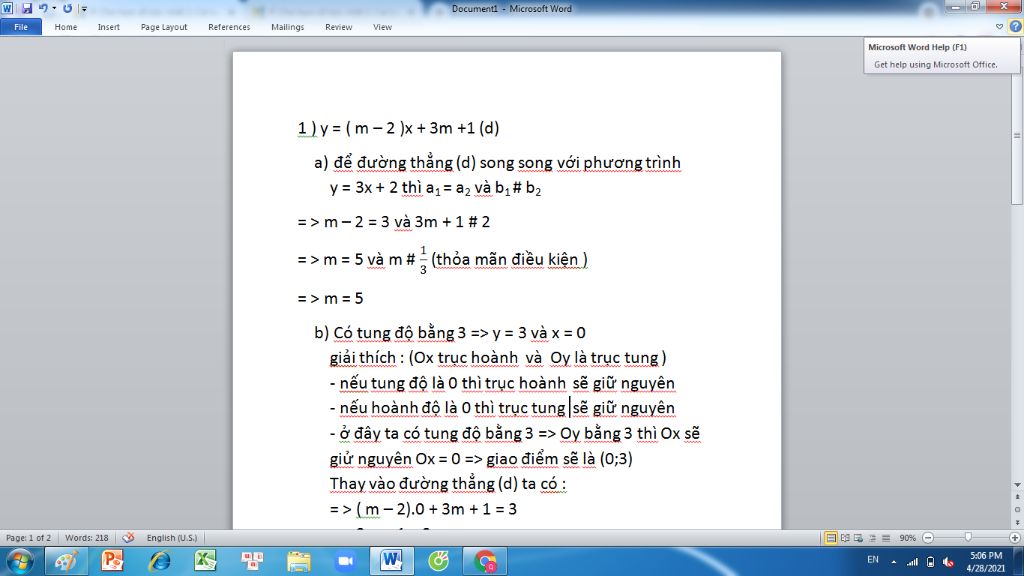Click the muted volume tray icon
1024x576 pixels.
point(948,562)
